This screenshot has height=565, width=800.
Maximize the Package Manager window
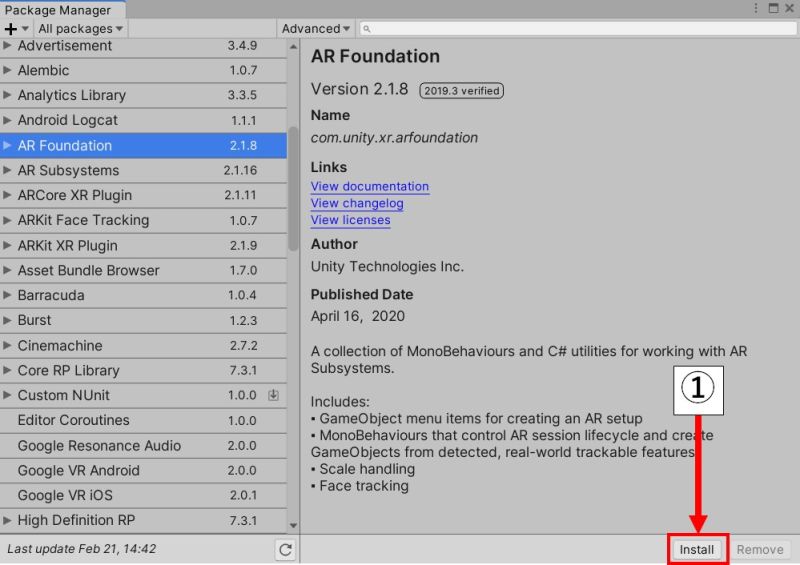(772, 9)
